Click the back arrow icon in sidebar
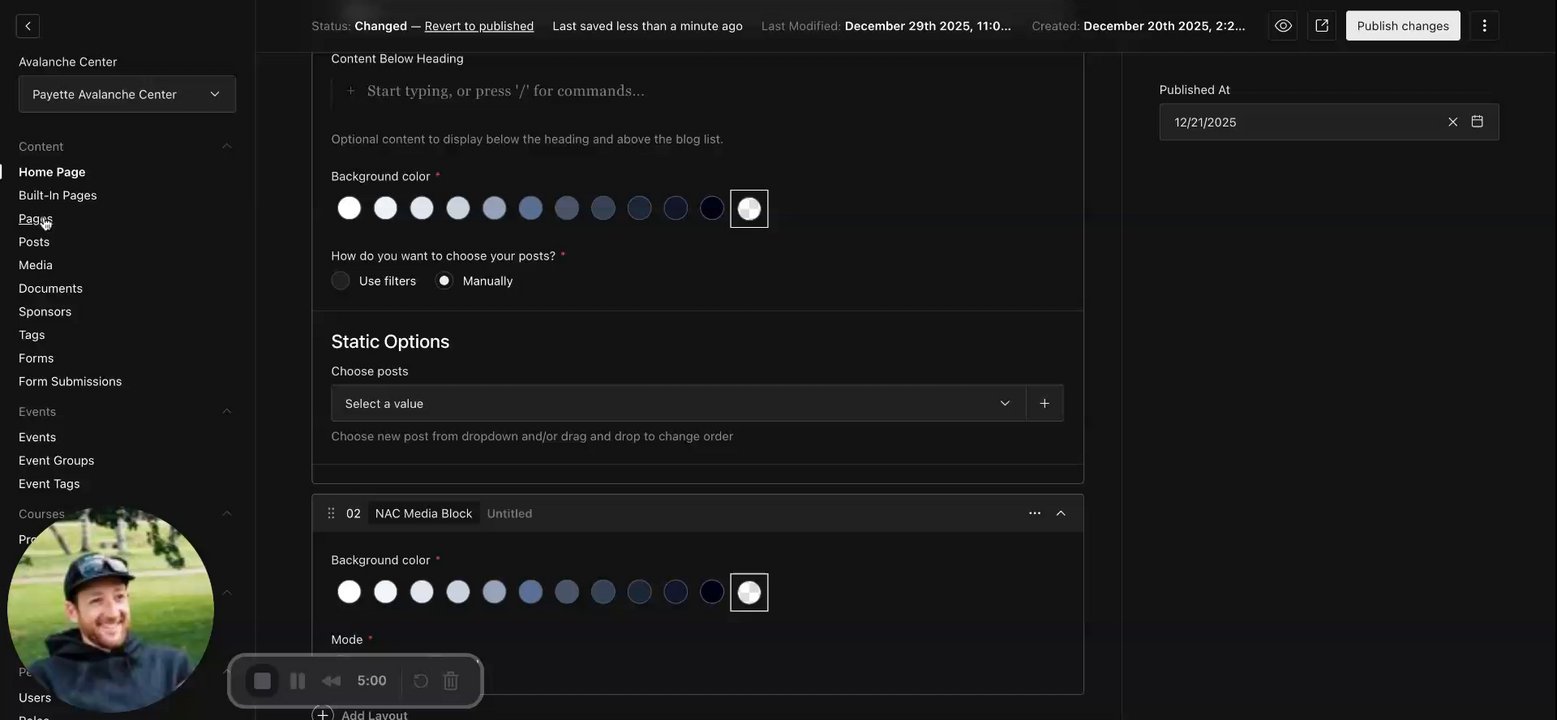1557x720 pixels. point(28,26)
